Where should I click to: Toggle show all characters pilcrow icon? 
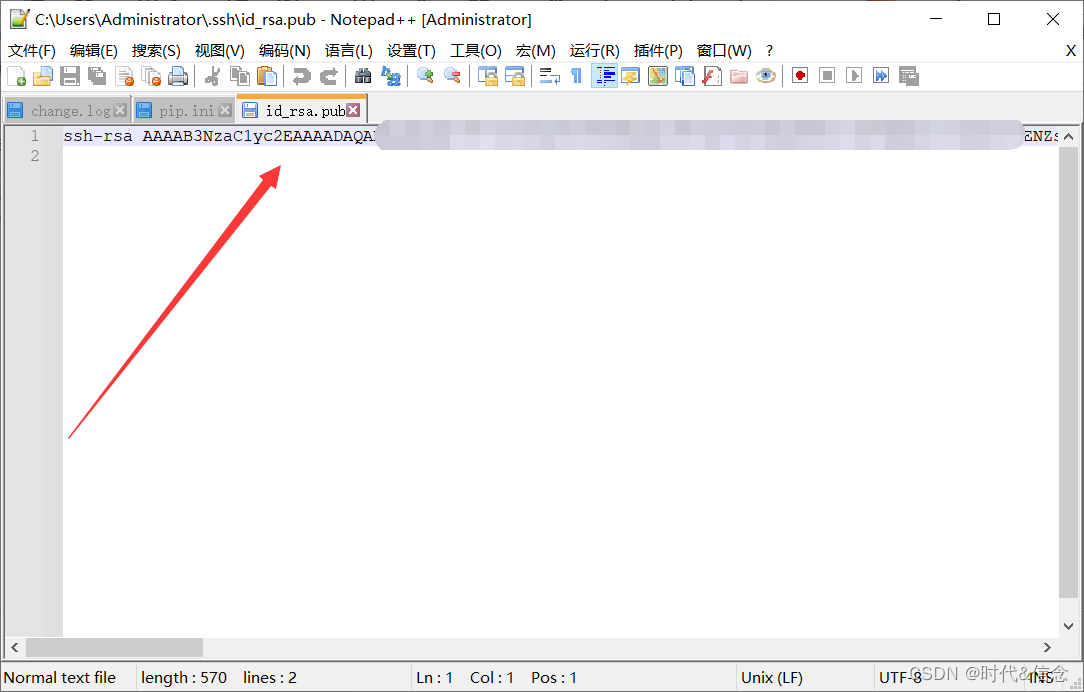(576, 76)
